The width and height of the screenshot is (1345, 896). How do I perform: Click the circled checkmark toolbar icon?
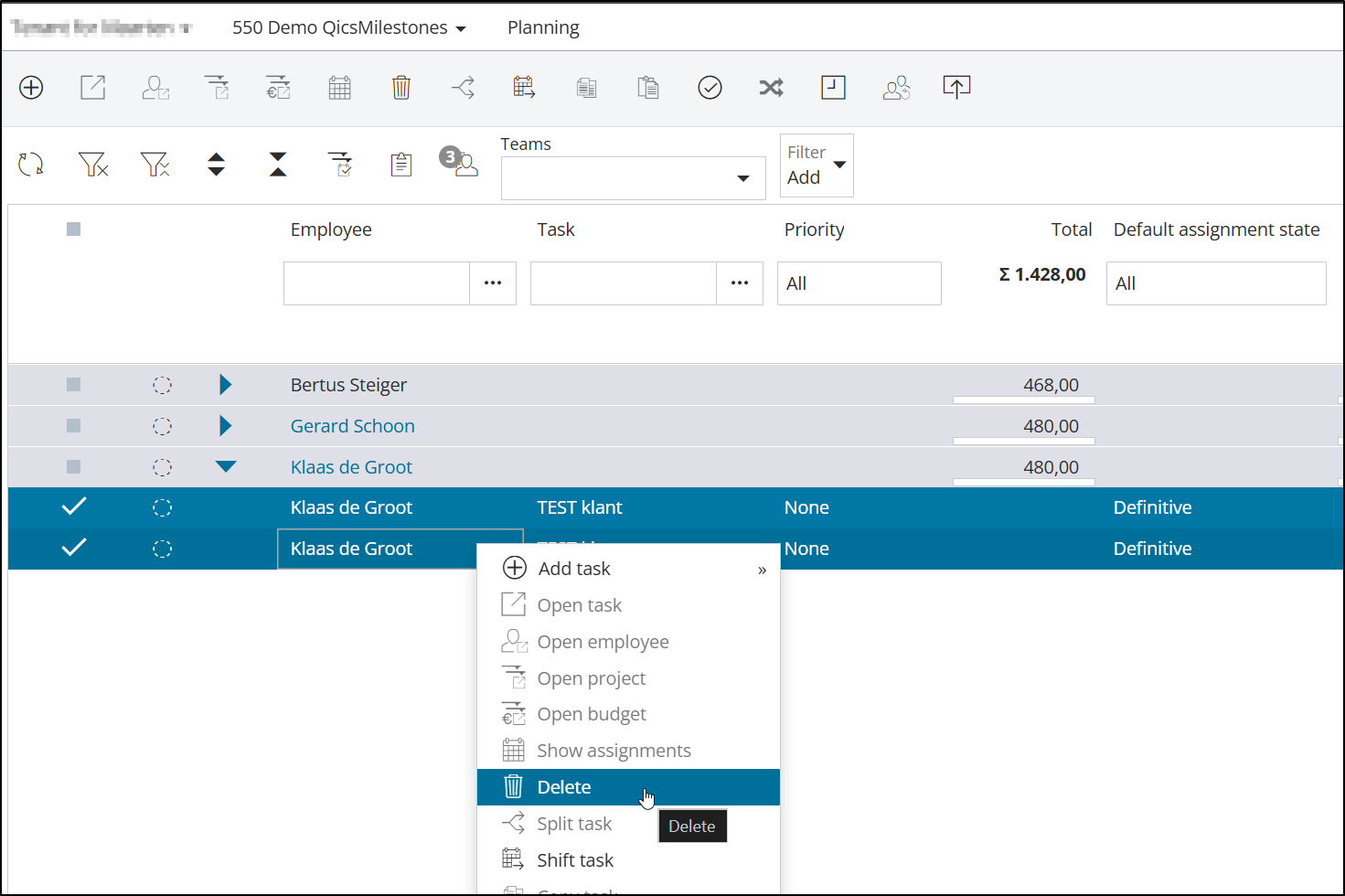coord(710,88)
